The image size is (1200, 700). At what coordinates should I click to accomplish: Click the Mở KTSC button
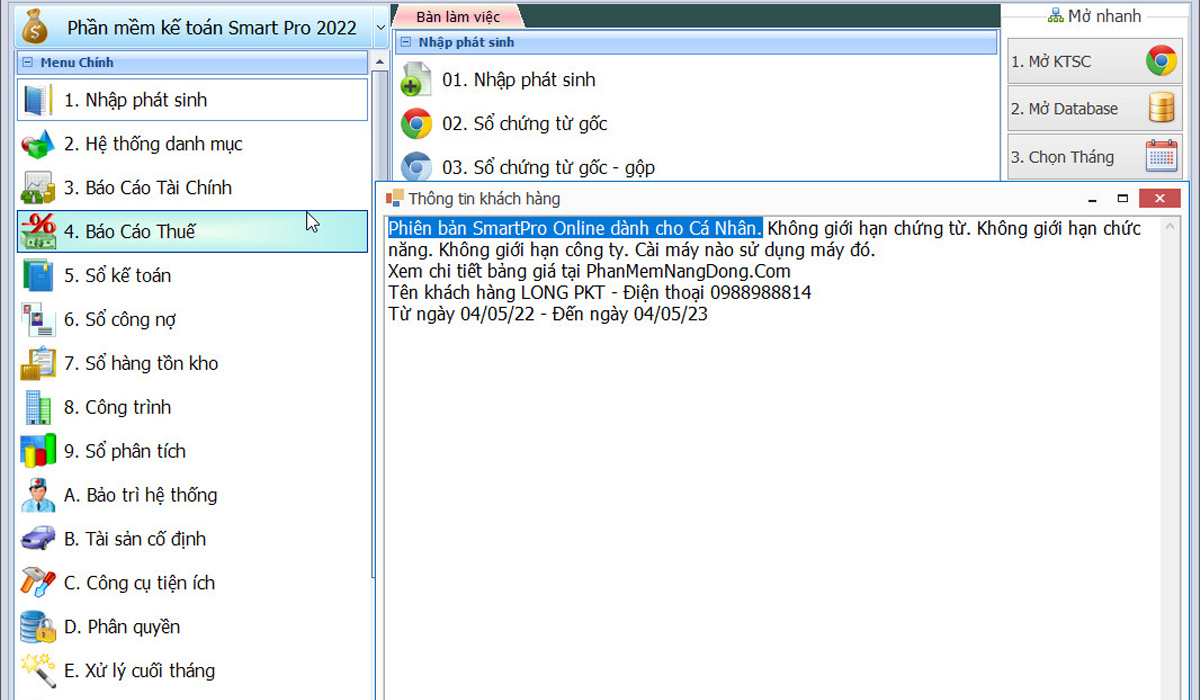1092,62
